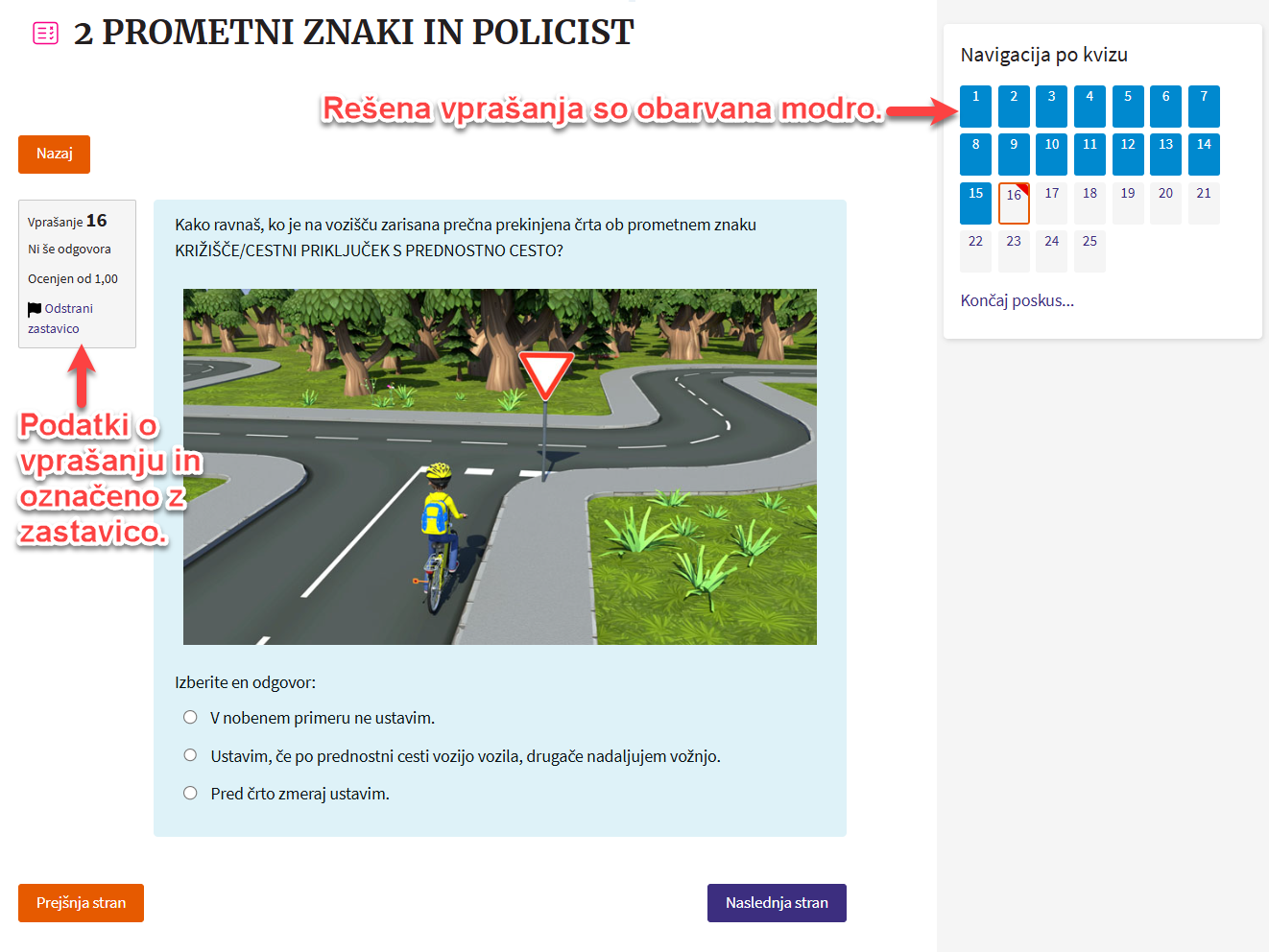Open flagged question 16 in navigation
Screen dimensions: 1269x952
pyautogui.click(x=1014, y=203)
